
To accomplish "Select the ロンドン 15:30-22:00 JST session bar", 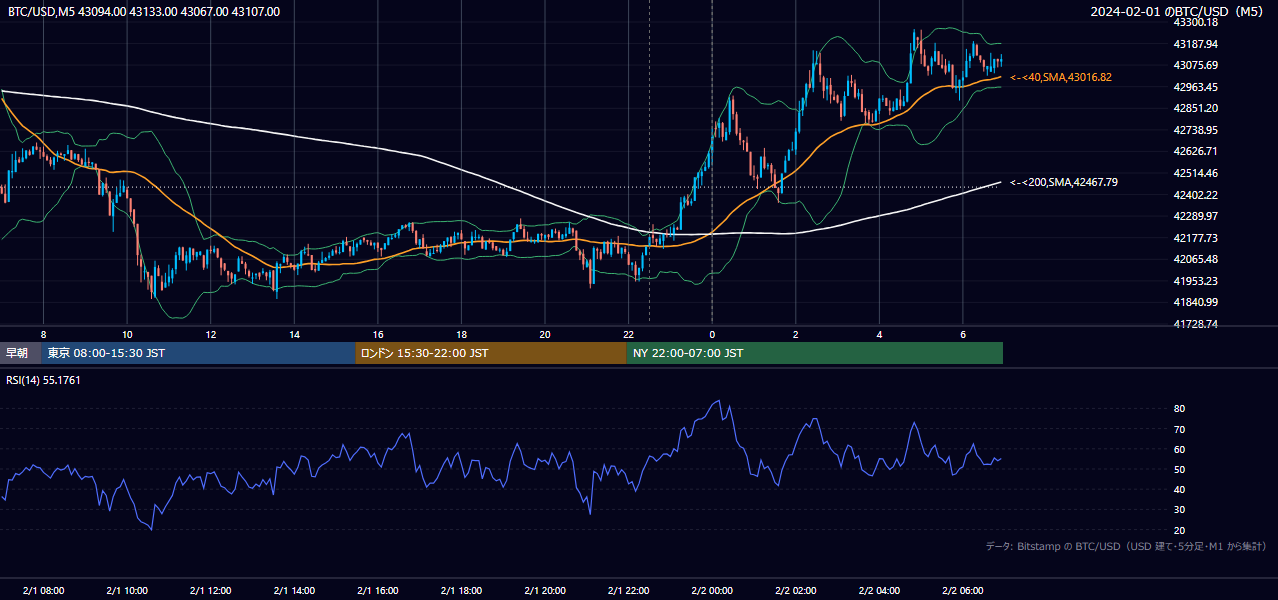I will [x=491, y=353].
